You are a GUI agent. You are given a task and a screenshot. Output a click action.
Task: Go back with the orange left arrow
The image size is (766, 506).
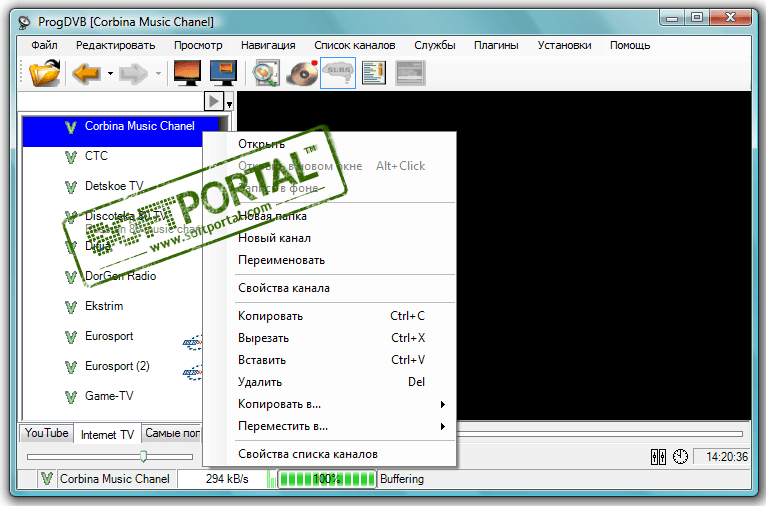[x=86, y=74]
